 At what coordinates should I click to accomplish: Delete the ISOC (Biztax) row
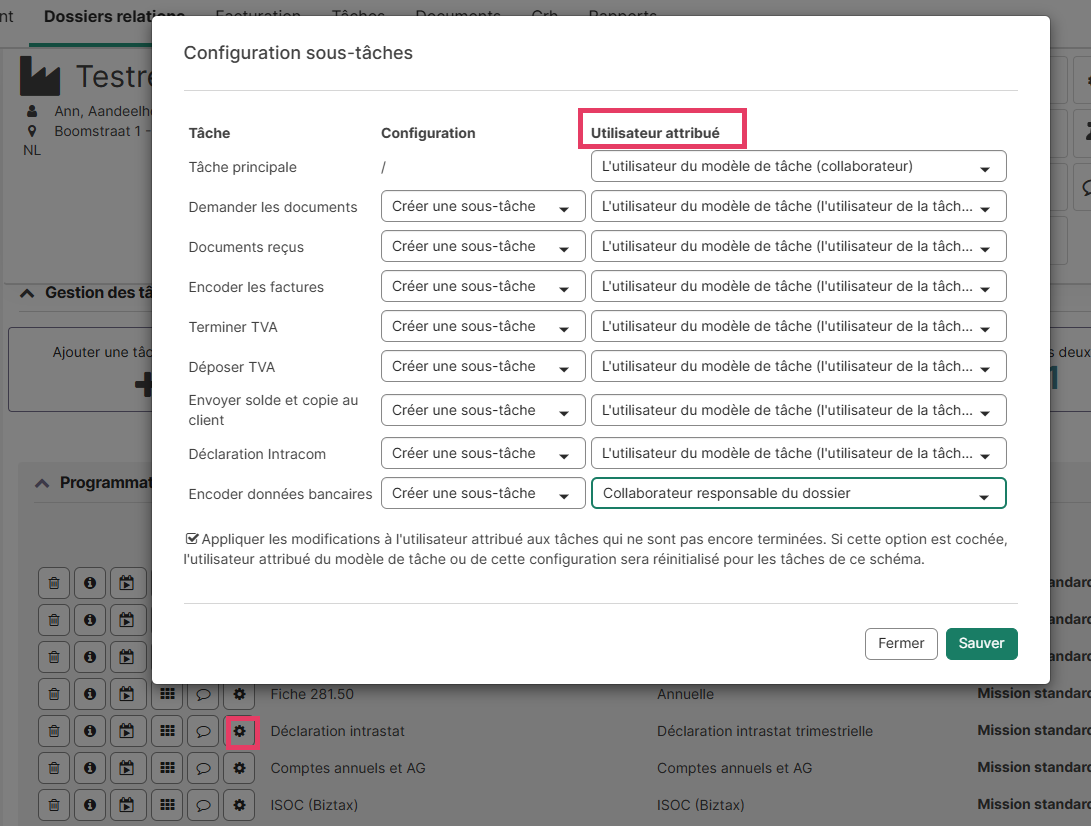tap(54, 804)
